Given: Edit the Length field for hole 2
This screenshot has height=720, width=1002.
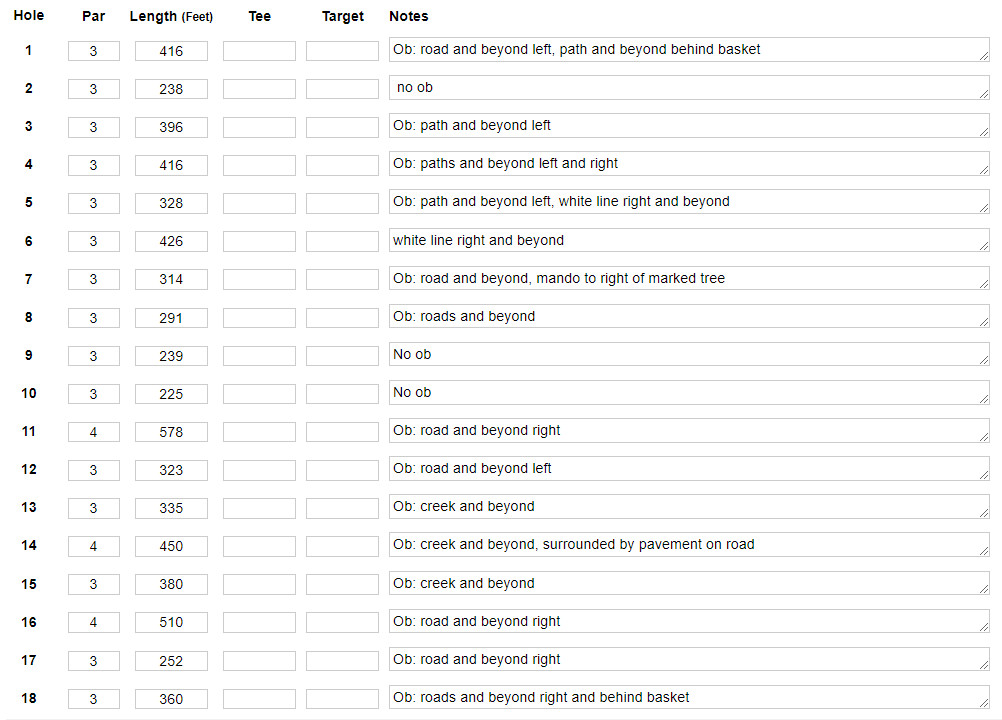Looking at the screenshot, I should tap(171, 89).
